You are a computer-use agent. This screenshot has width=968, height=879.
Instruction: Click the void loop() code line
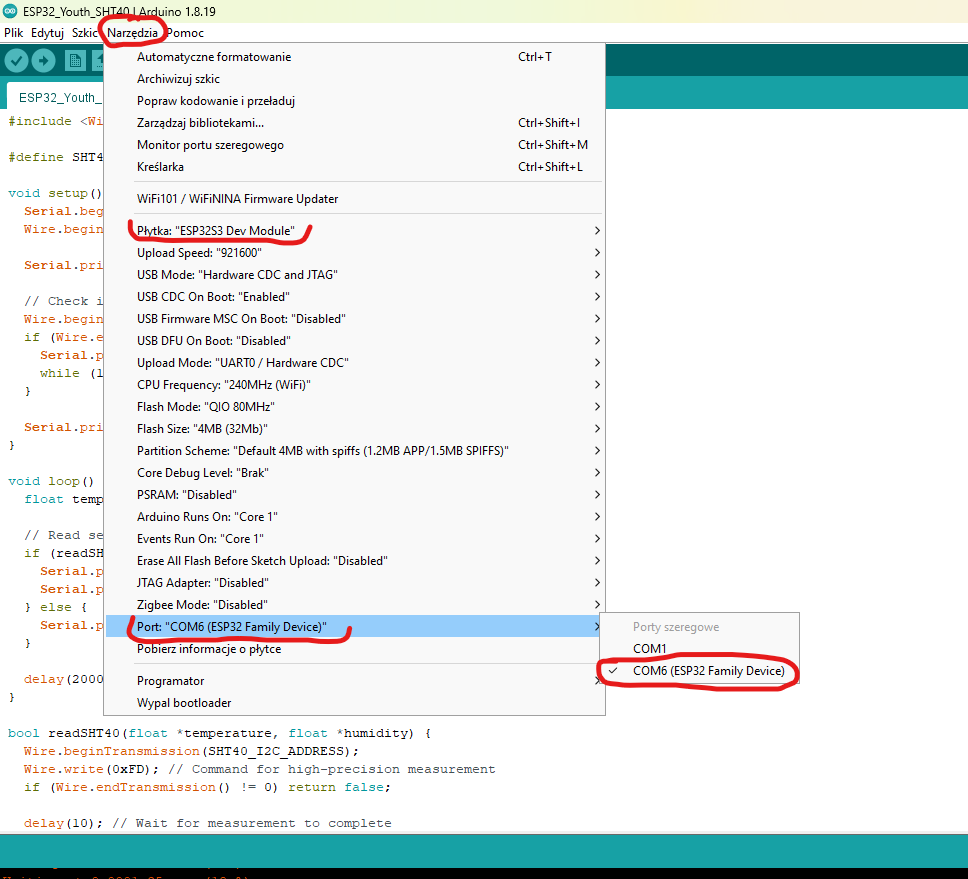click(x=51, y=481)
